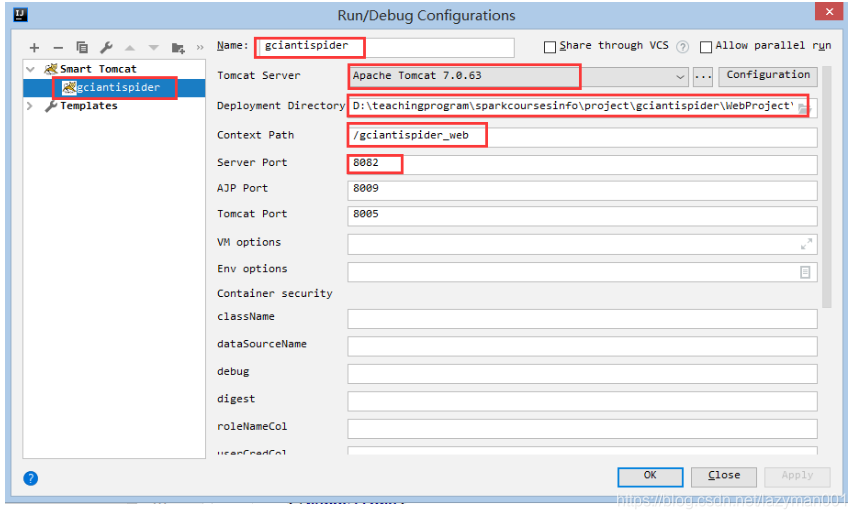Image resolution: width=856 pixels, height=519 pixels.
Task: Copy the selected configuration
Action: (x=82, y=47)
